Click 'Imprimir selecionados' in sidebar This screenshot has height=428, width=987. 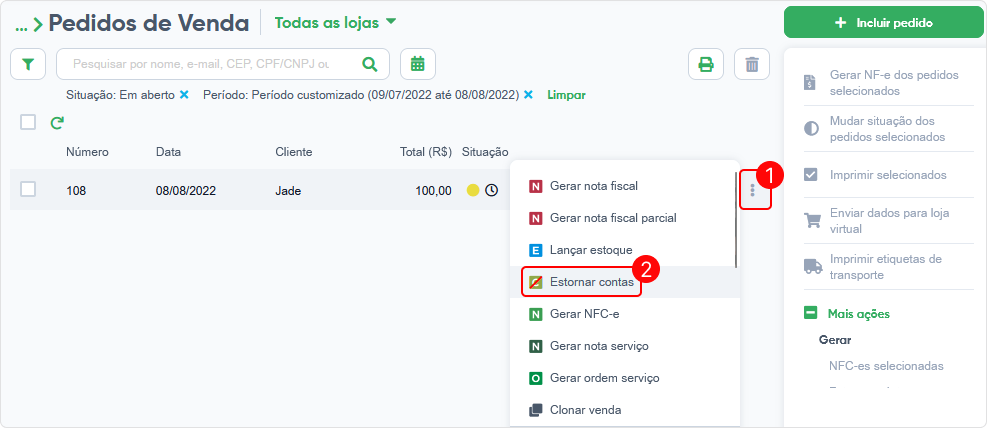coord(888,175)
